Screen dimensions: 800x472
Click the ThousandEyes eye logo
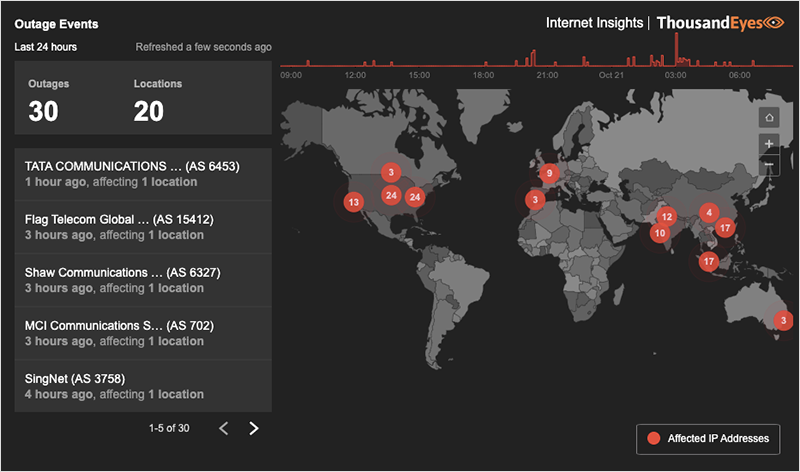(773, 22)
